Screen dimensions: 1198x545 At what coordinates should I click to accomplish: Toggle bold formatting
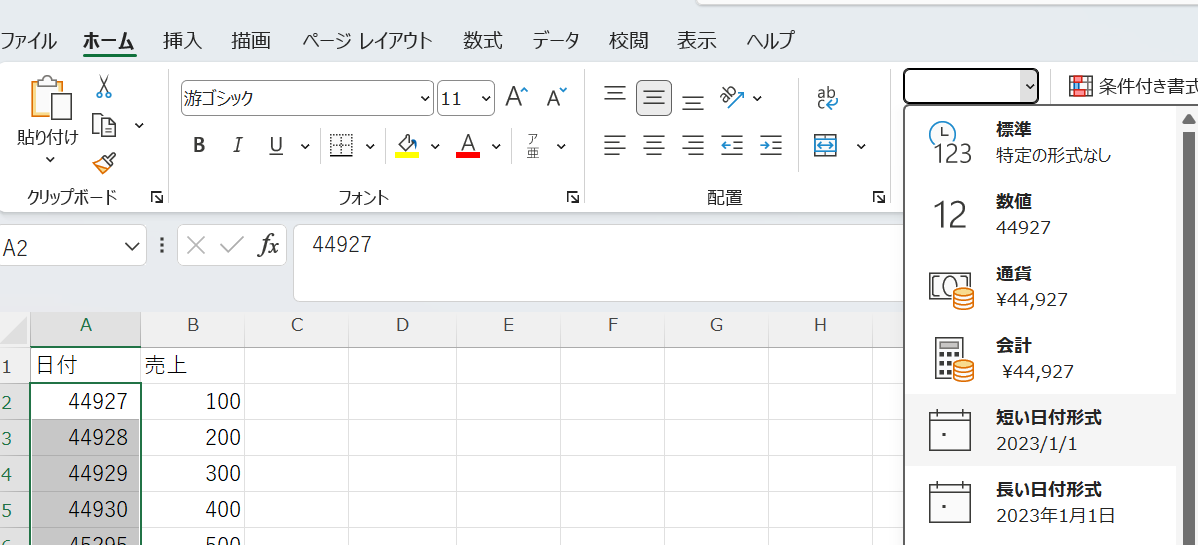coord(199,146)
